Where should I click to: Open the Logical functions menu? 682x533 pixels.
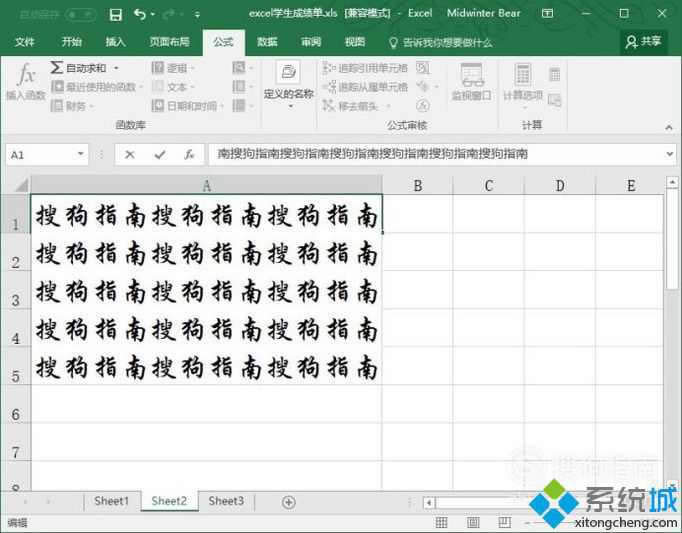click(174, 68)
